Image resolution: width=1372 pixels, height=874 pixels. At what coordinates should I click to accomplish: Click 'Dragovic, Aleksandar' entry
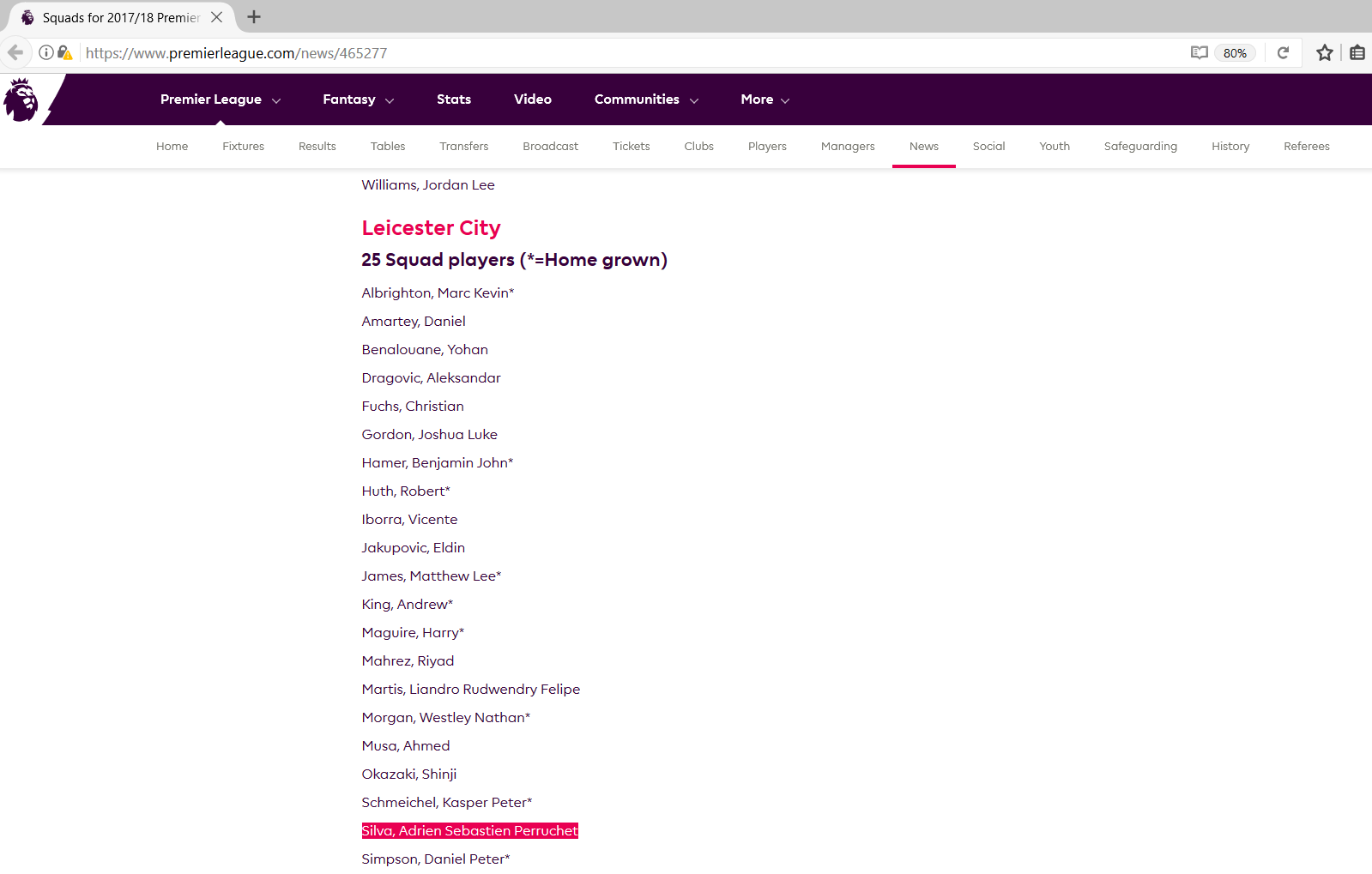coord(431,378)
